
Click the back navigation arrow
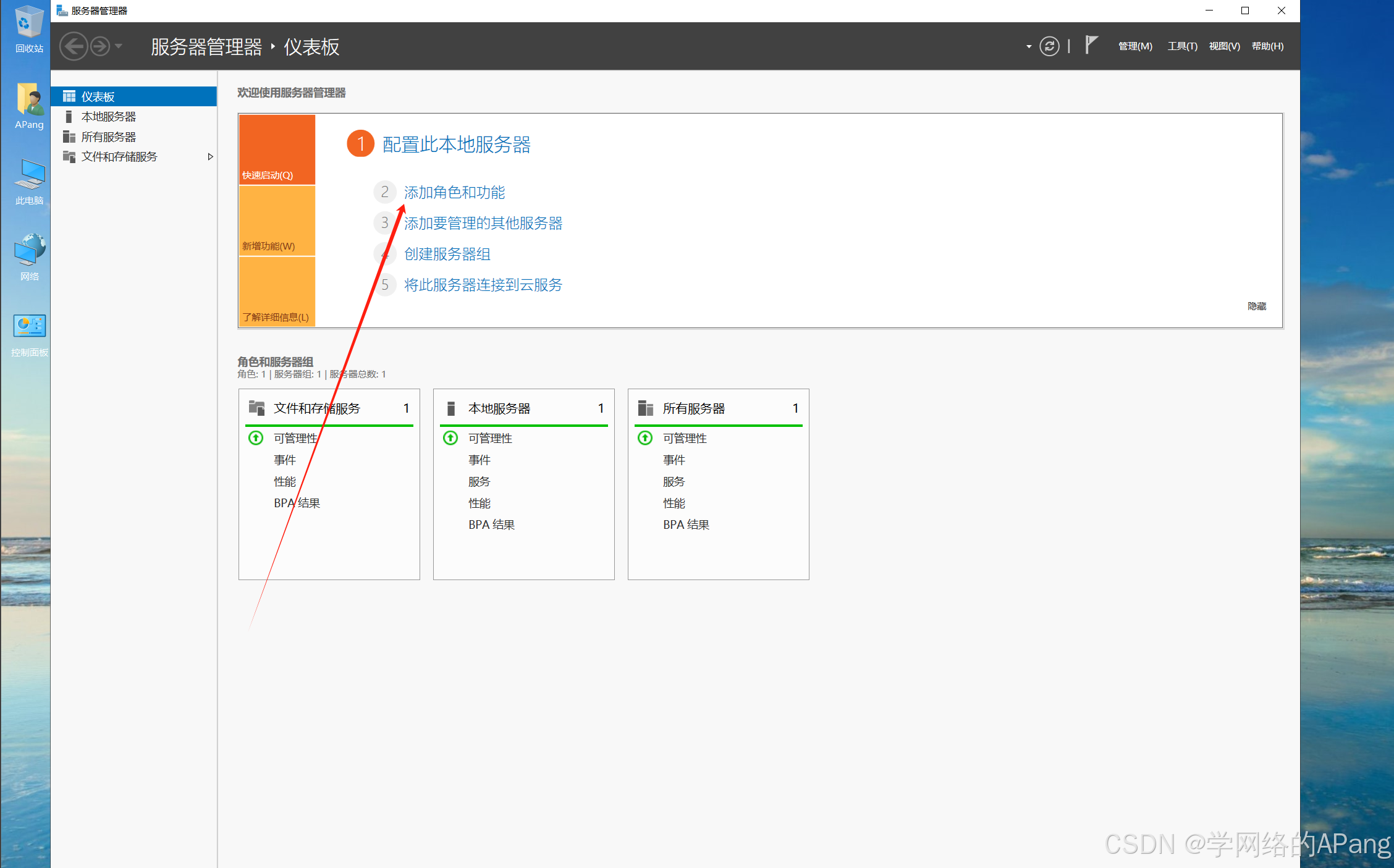(74, 46)
